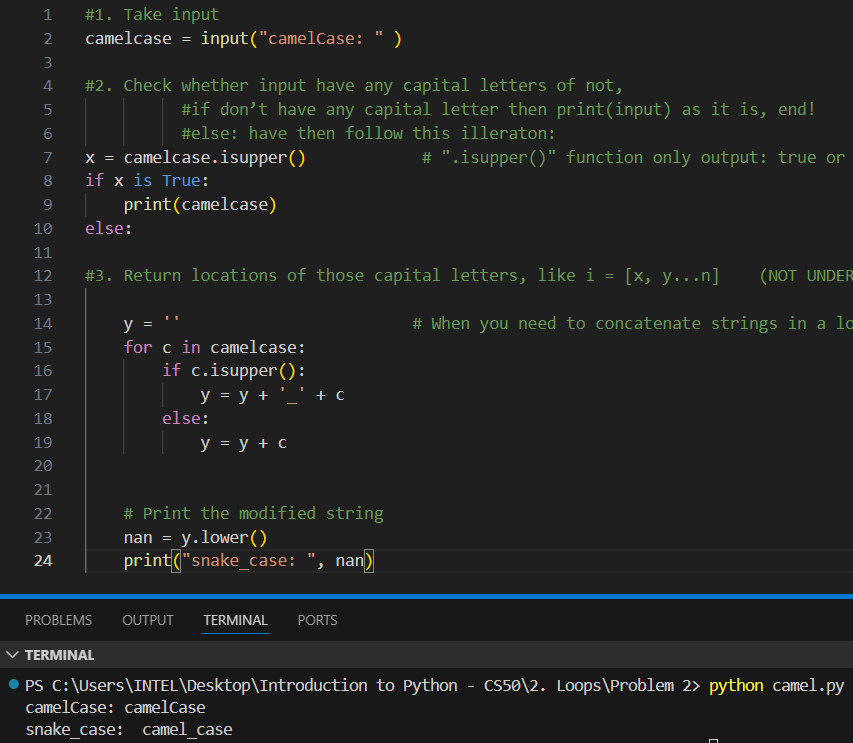Place cursor on 'camelcase = input' line

pos(243,39)
